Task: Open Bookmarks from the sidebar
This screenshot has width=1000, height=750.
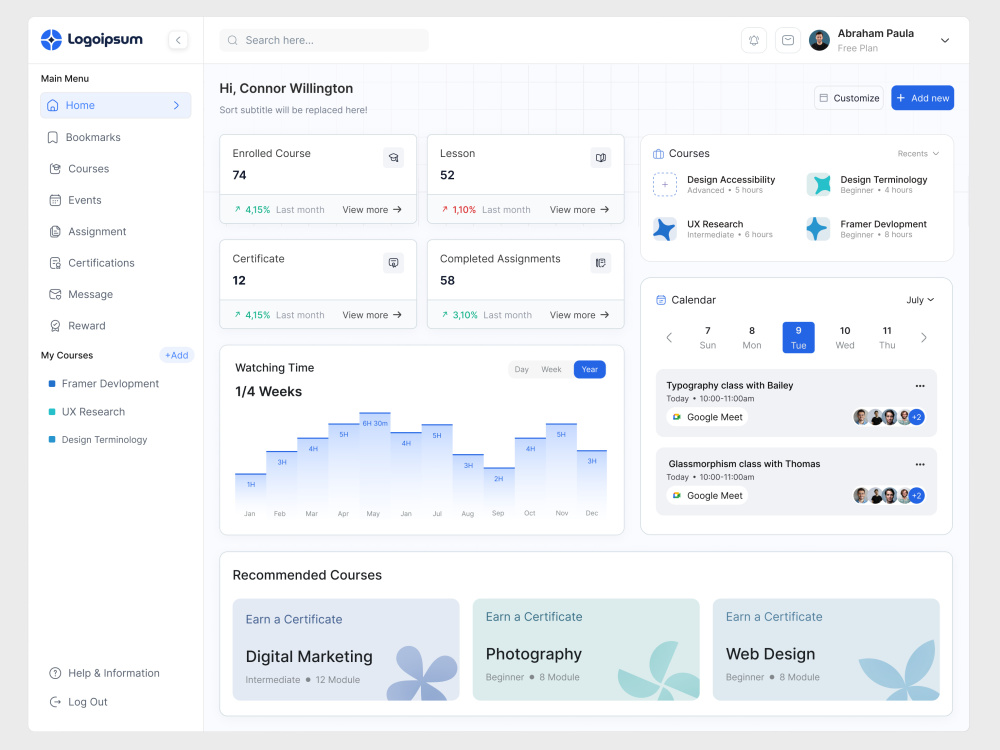Action: 84,137
